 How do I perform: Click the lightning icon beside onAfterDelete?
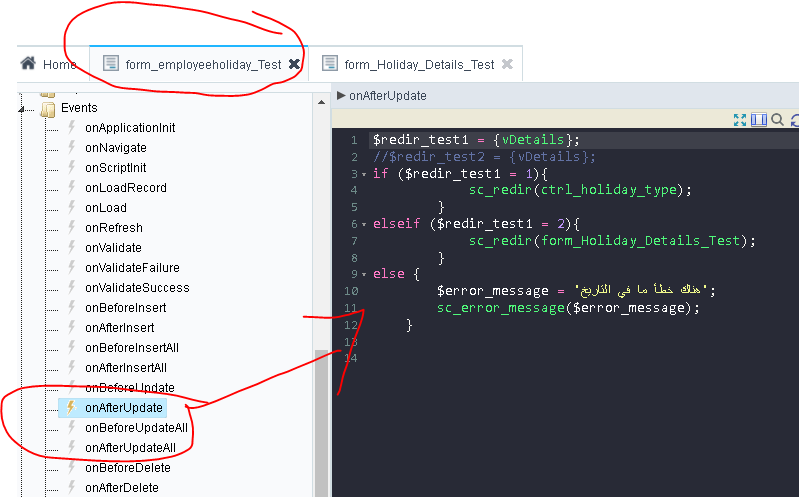pos(72,487)
